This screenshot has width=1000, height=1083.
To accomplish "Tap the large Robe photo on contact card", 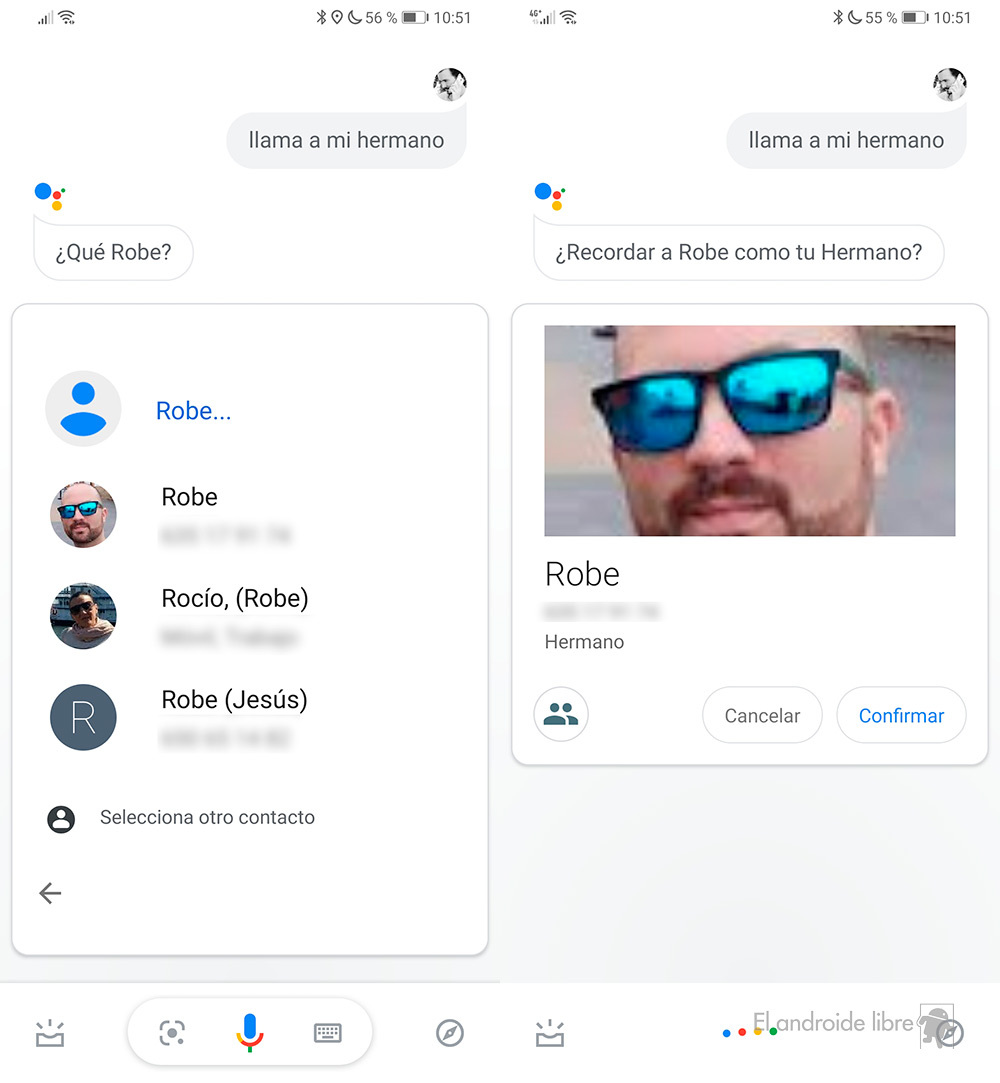I will click(x=749, y=430).
